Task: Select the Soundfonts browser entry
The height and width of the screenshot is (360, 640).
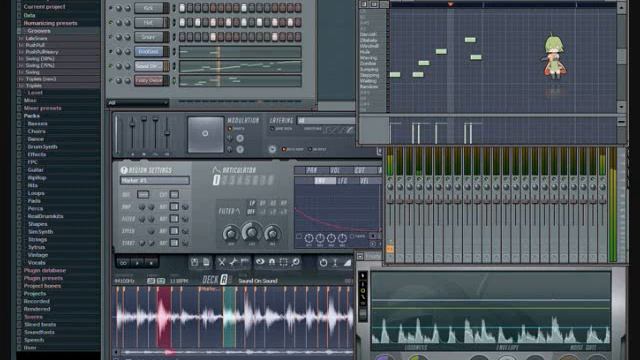Action: (x=39, y=332)
